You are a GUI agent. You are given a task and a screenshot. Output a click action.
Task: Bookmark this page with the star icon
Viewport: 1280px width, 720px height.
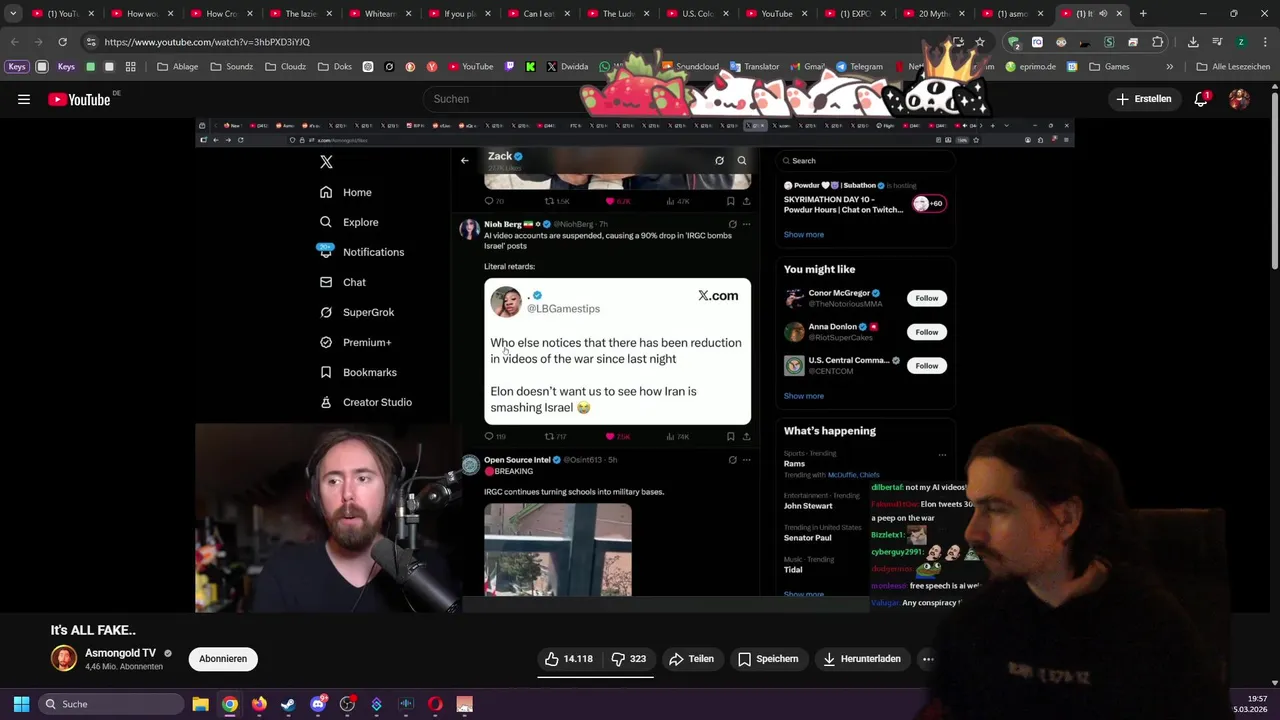pyautogui.click(x=980, y=42)
